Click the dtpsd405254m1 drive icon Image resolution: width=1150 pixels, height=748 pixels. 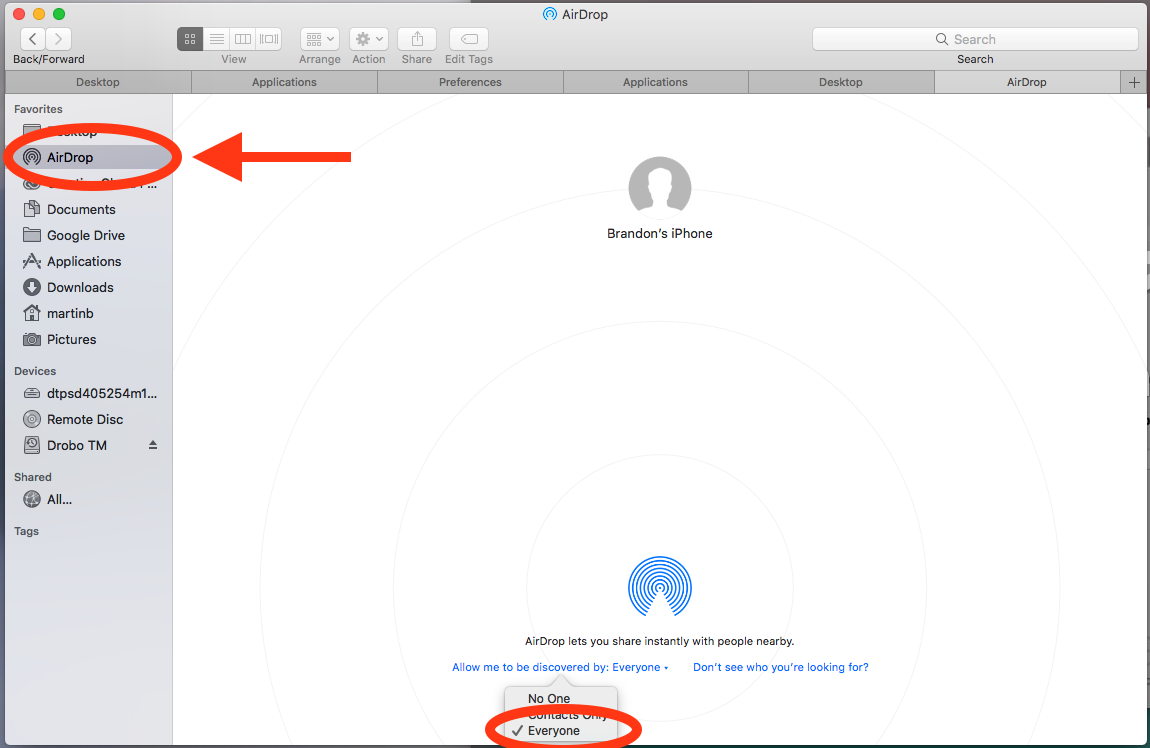pos(32,393)
